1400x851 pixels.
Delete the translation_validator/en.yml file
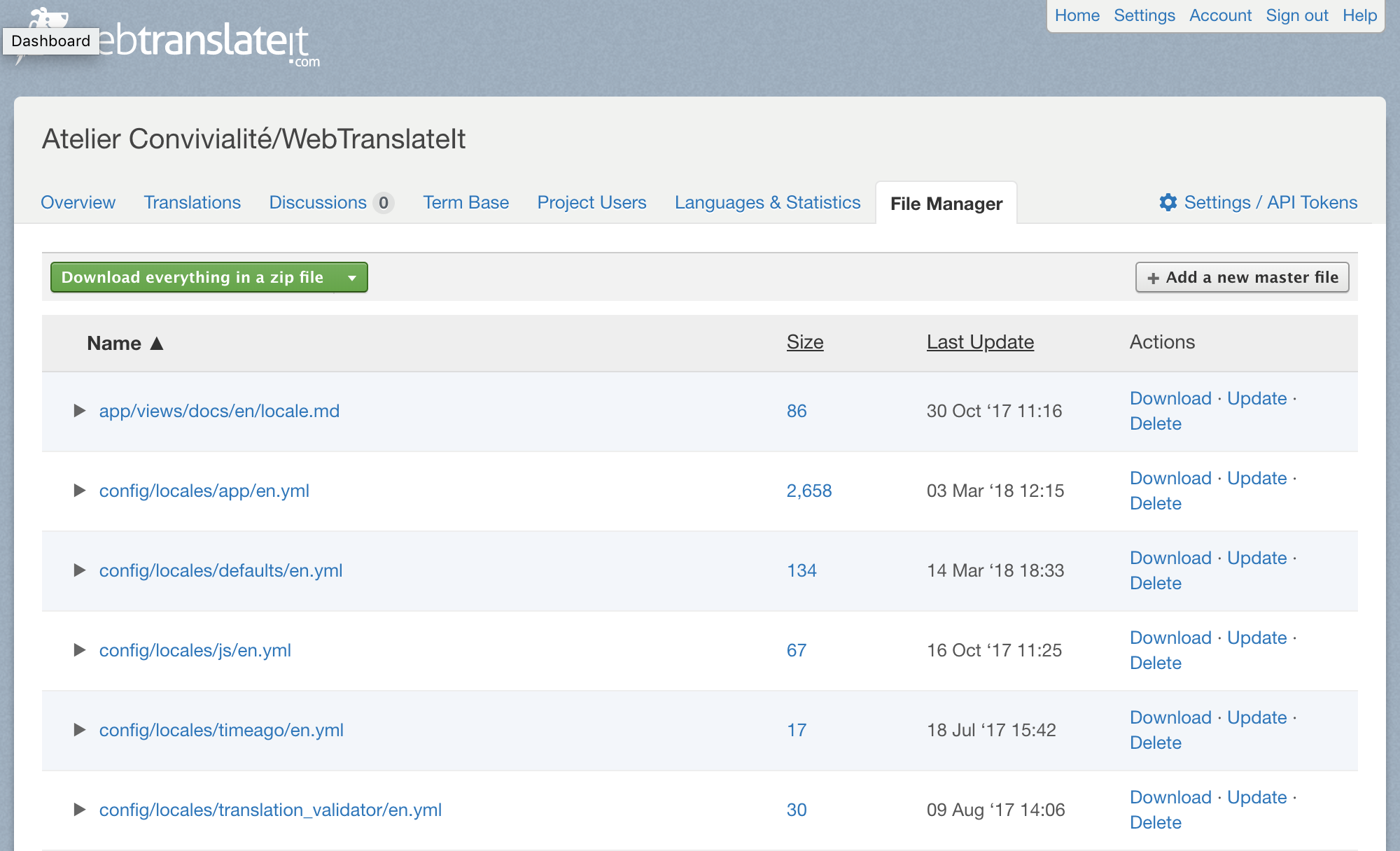coord(1156,822)
